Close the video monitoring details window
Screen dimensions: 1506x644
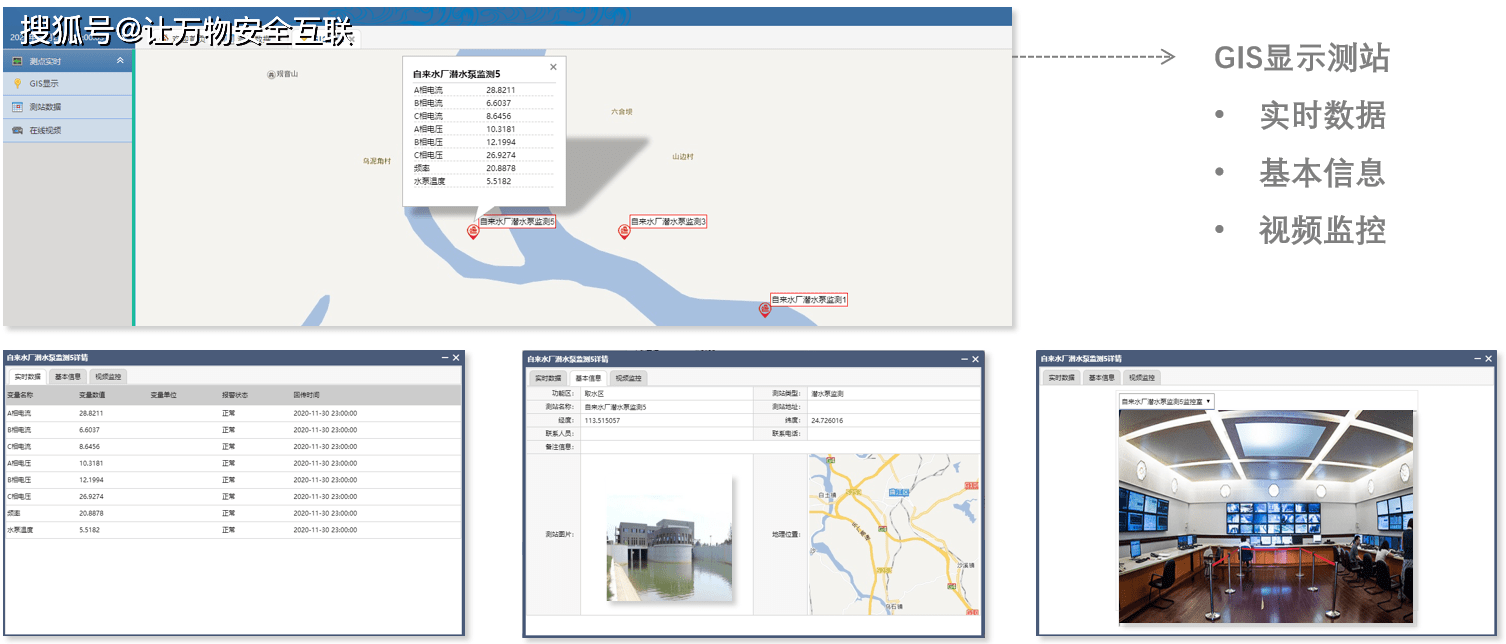click(x=1489, y=358)
